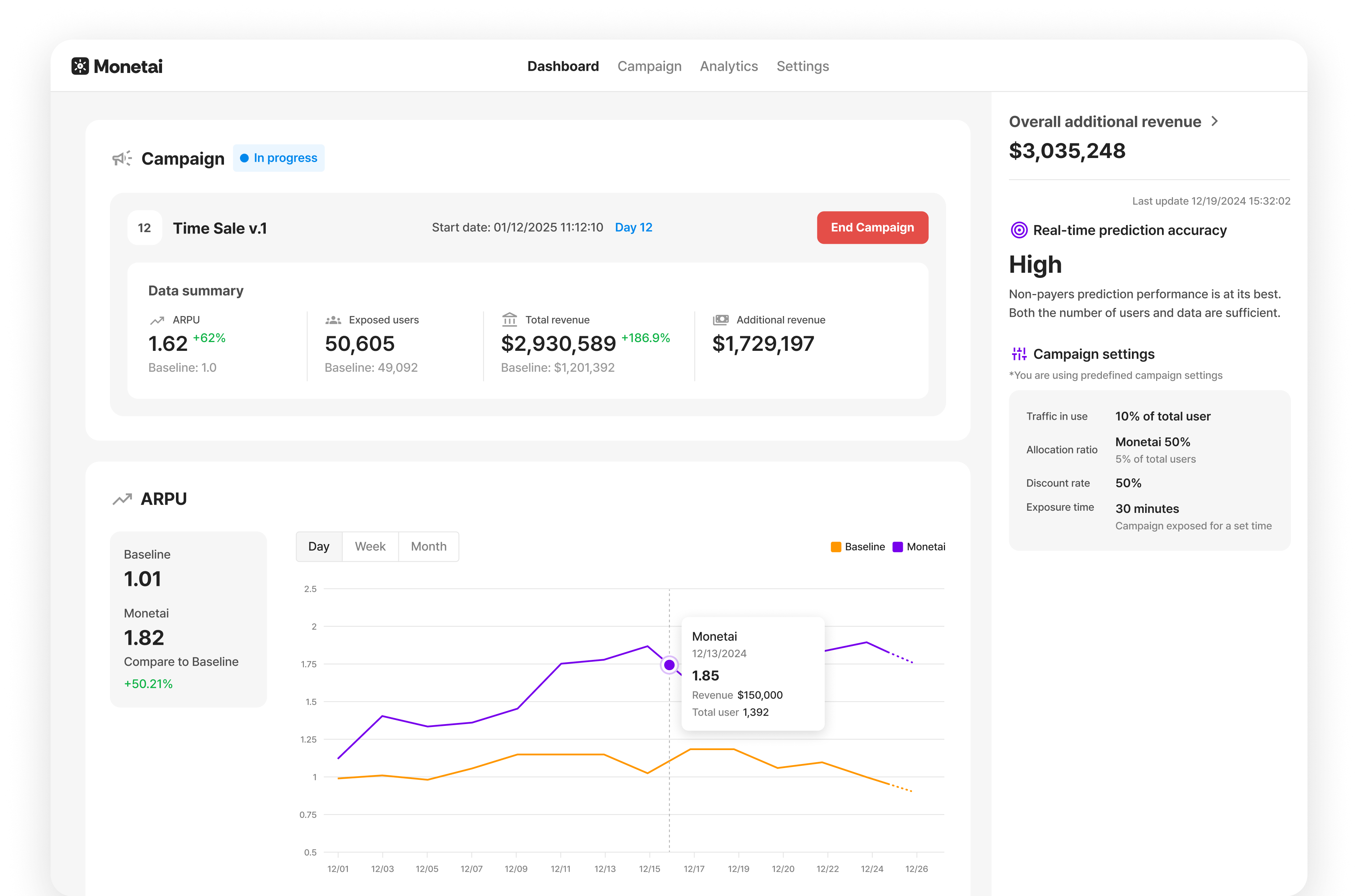Open the Settings tab
1357x896 pixels.
(802, 66)
